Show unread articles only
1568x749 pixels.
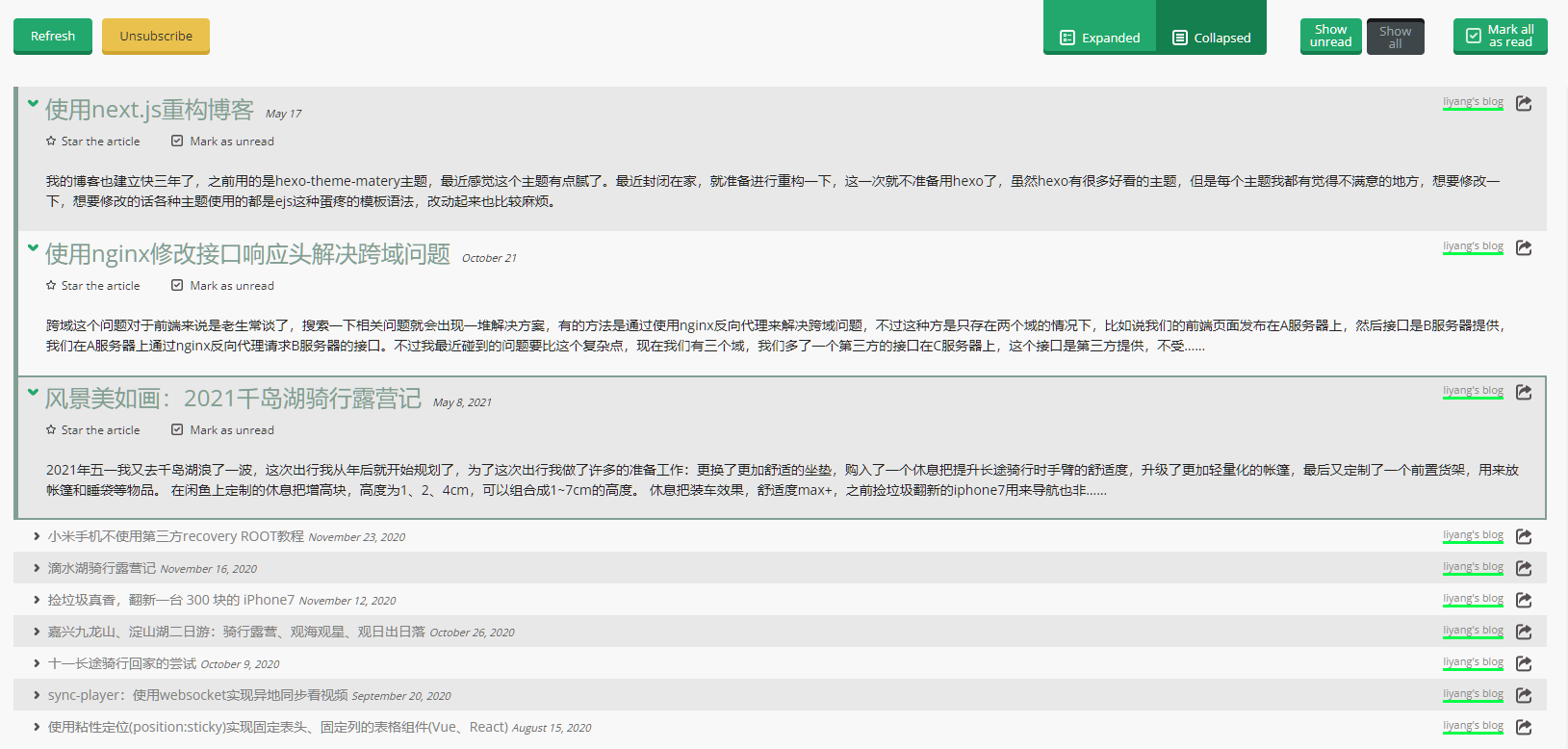1330,36
